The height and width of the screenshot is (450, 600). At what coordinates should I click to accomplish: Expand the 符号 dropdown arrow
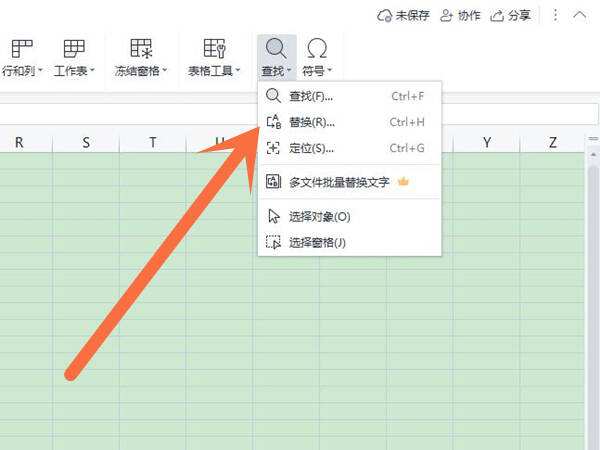click(x=329, y=70)
